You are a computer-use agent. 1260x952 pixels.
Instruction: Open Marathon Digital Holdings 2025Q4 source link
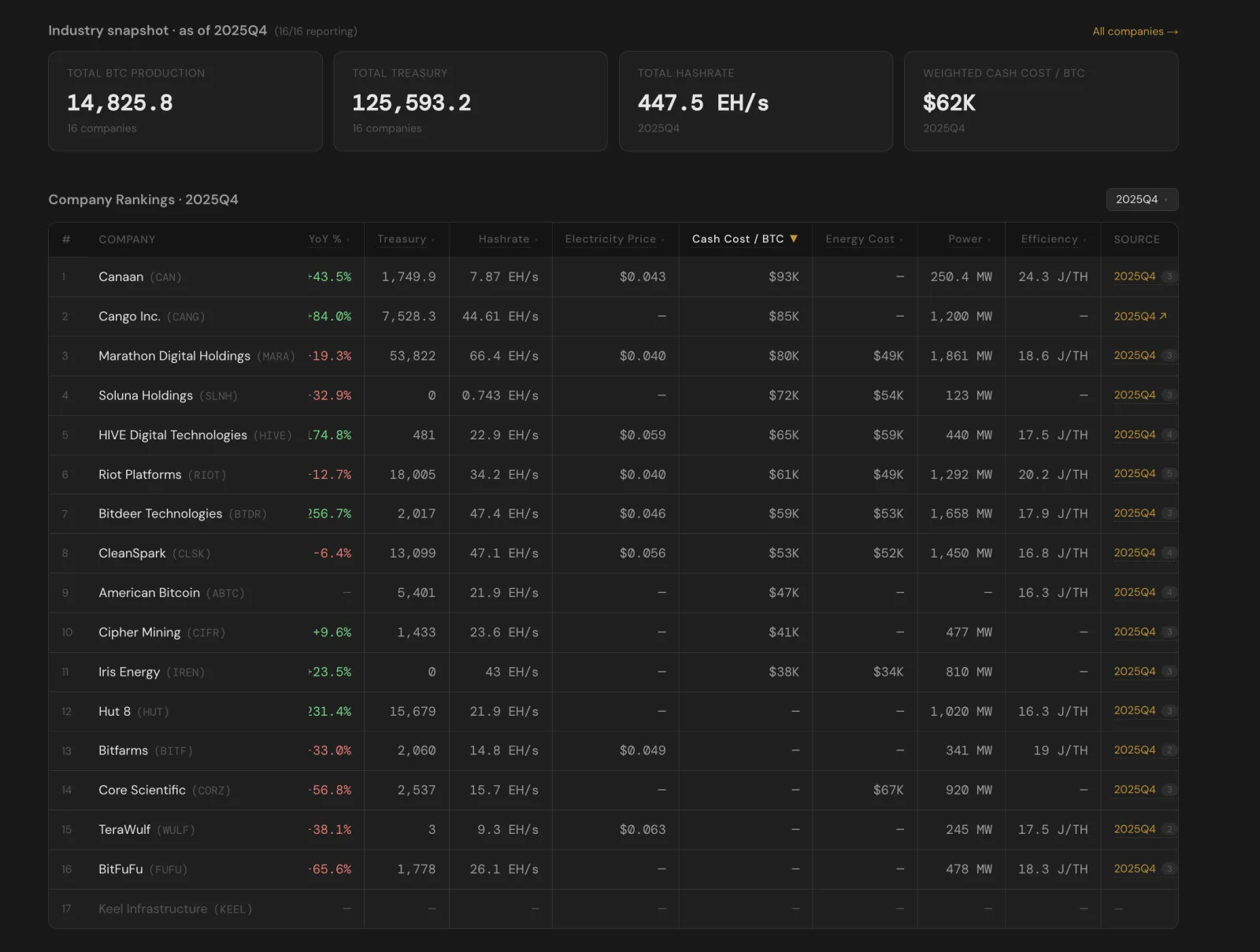(1135, 355)
